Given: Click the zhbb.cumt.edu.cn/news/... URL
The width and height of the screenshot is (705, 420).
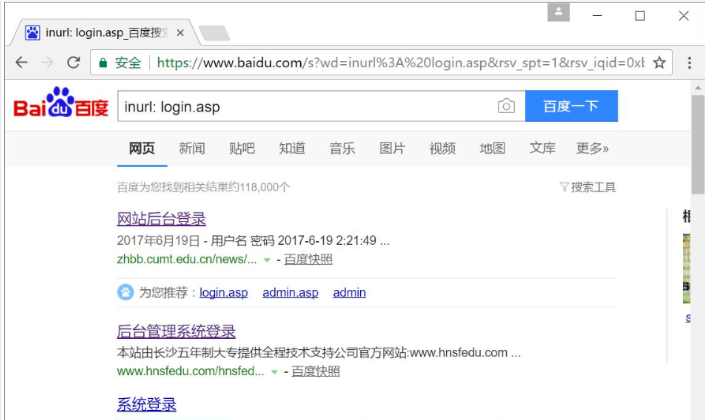Looking at the screenshot, I should (187, 259).
